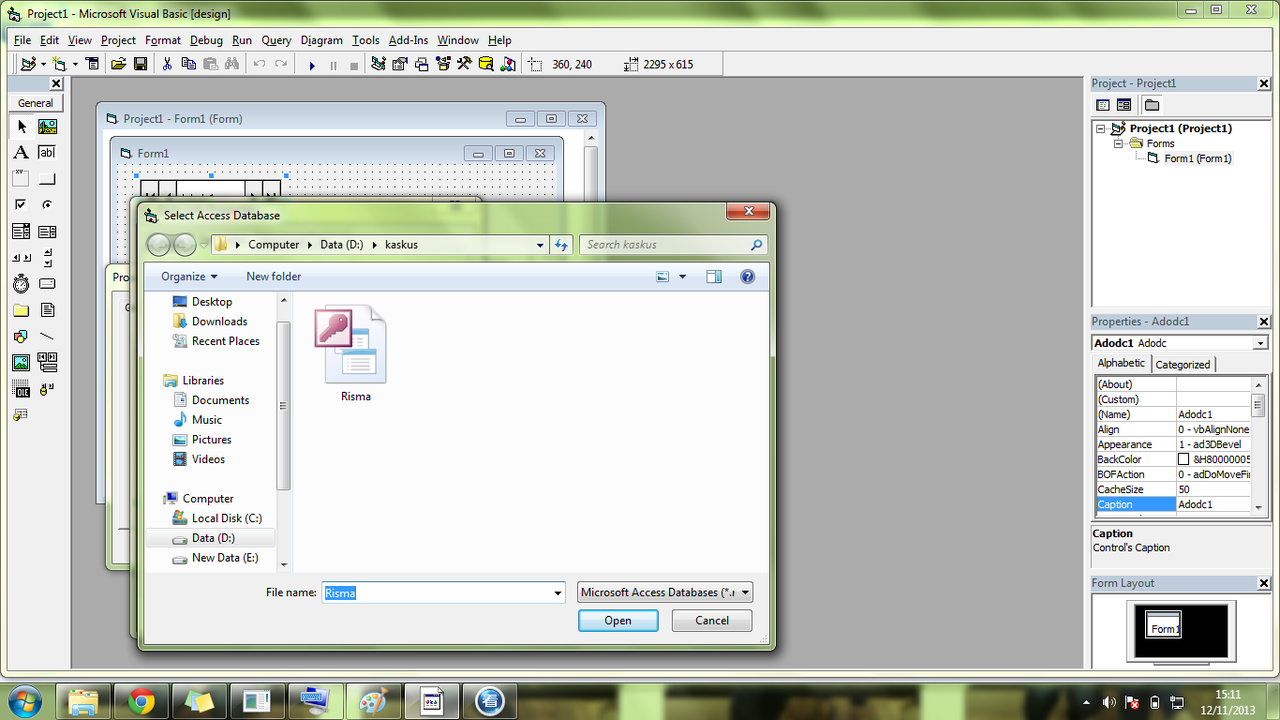Select the OptionButton control in the toolbox
The image size is (1280, 720).
tap(47, 205)
